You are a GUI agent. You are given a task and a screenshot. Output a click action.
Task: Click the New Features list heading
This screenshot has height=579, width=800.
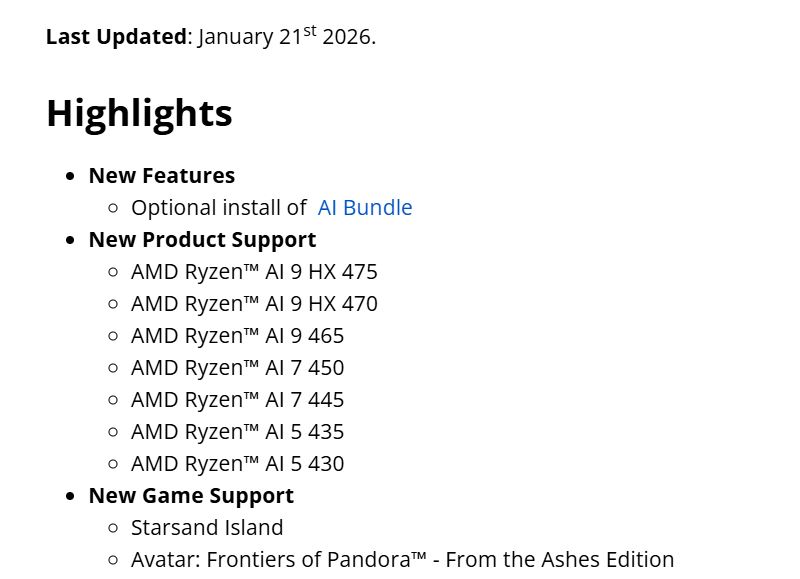pyautogui.click(x=162, y=176)
